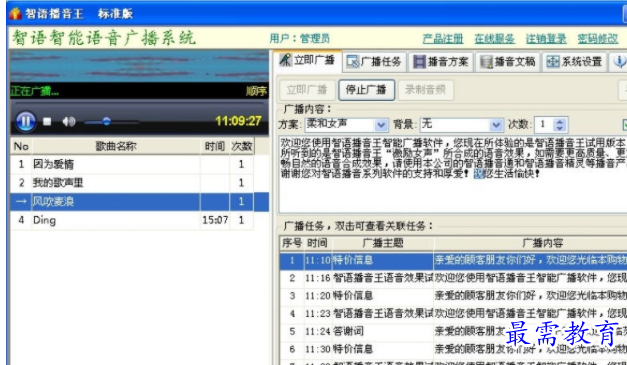Image resolution: width=627 pixels, height=365 pixels.
Task: Click the 次数 column header in playlist
Action: [x=242, y=146]
